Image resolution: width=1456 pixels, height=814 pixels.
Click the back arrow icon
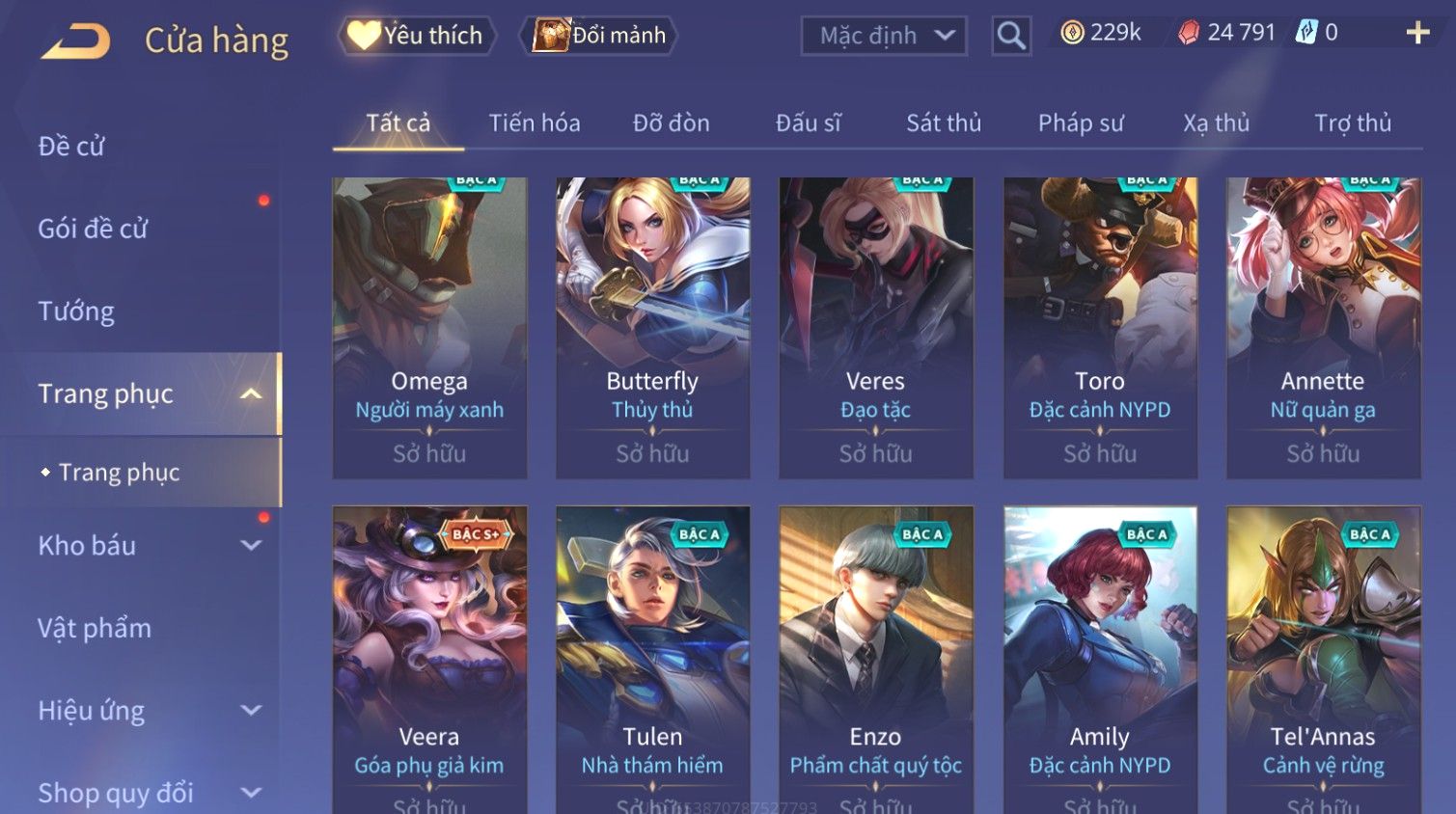pos(75,41)
